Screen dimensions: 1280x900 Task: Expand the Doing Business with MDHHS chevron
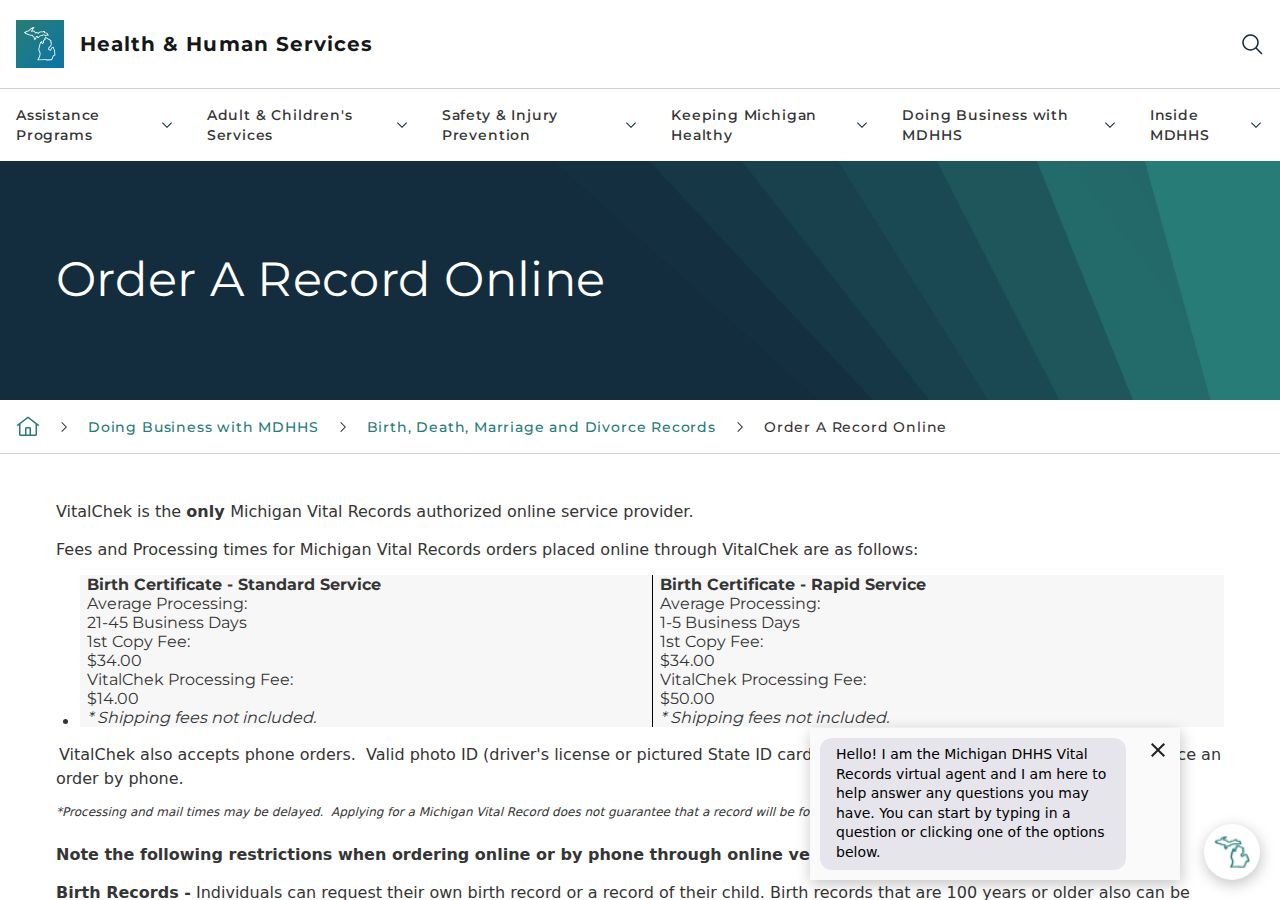pos(1110,125)
